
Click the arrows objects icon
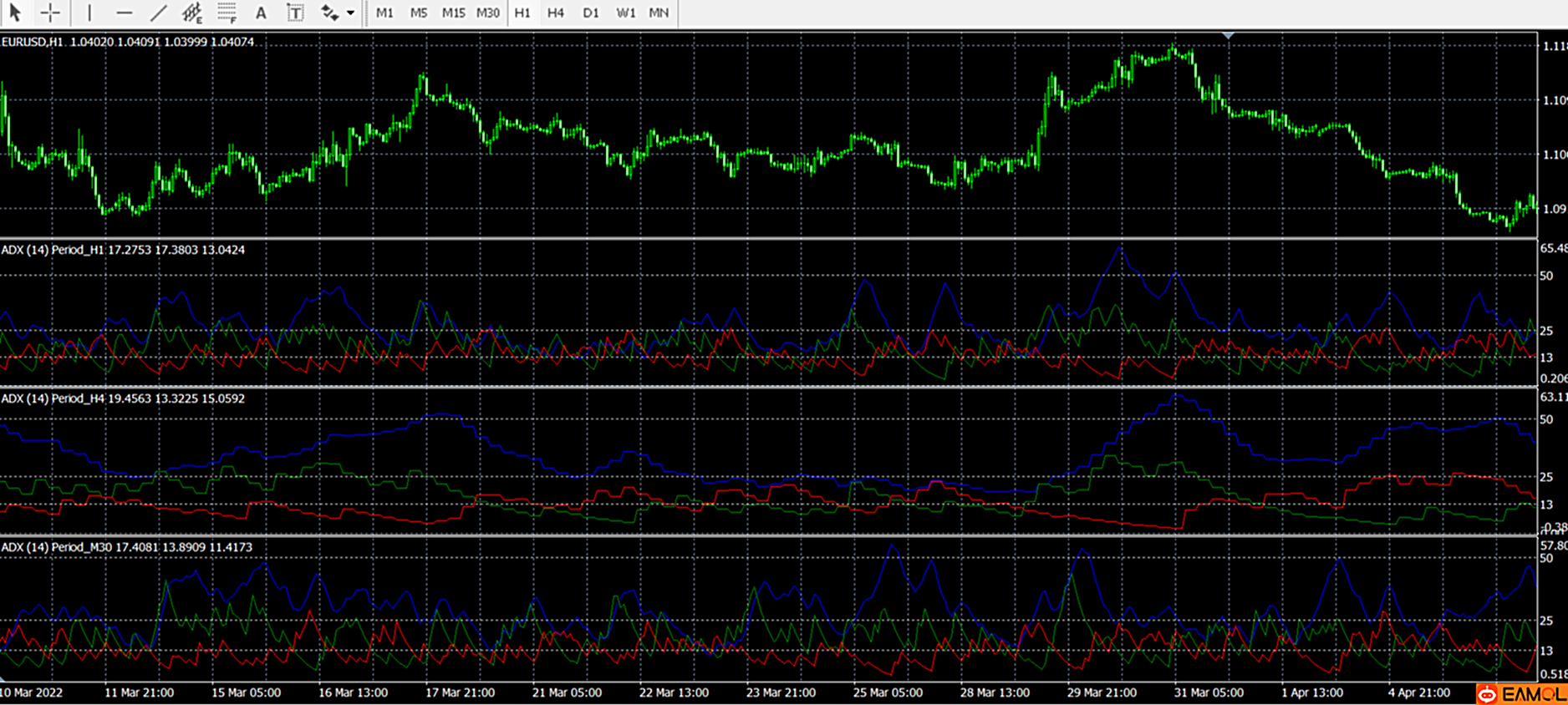329,13
